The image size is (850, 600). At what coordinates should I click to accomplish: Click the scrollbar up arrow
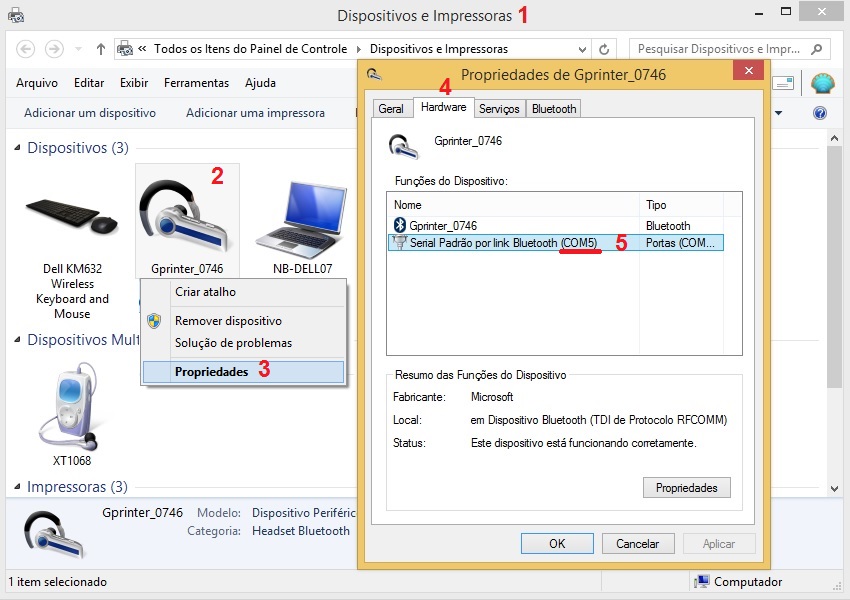point(834,139)
